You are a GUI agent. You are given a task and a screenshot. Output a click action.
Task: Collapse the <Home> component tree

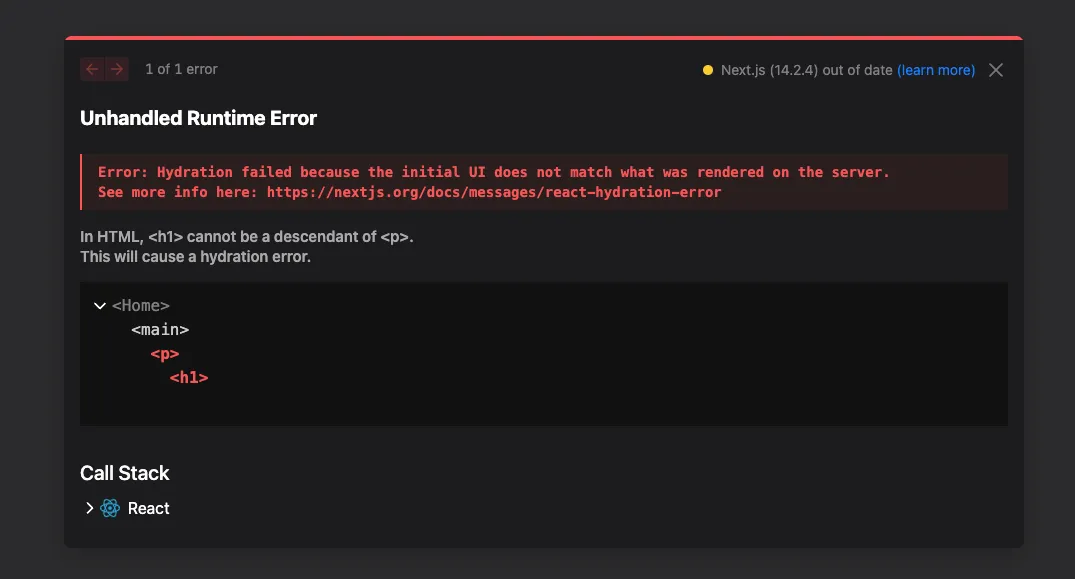point(100,306)
